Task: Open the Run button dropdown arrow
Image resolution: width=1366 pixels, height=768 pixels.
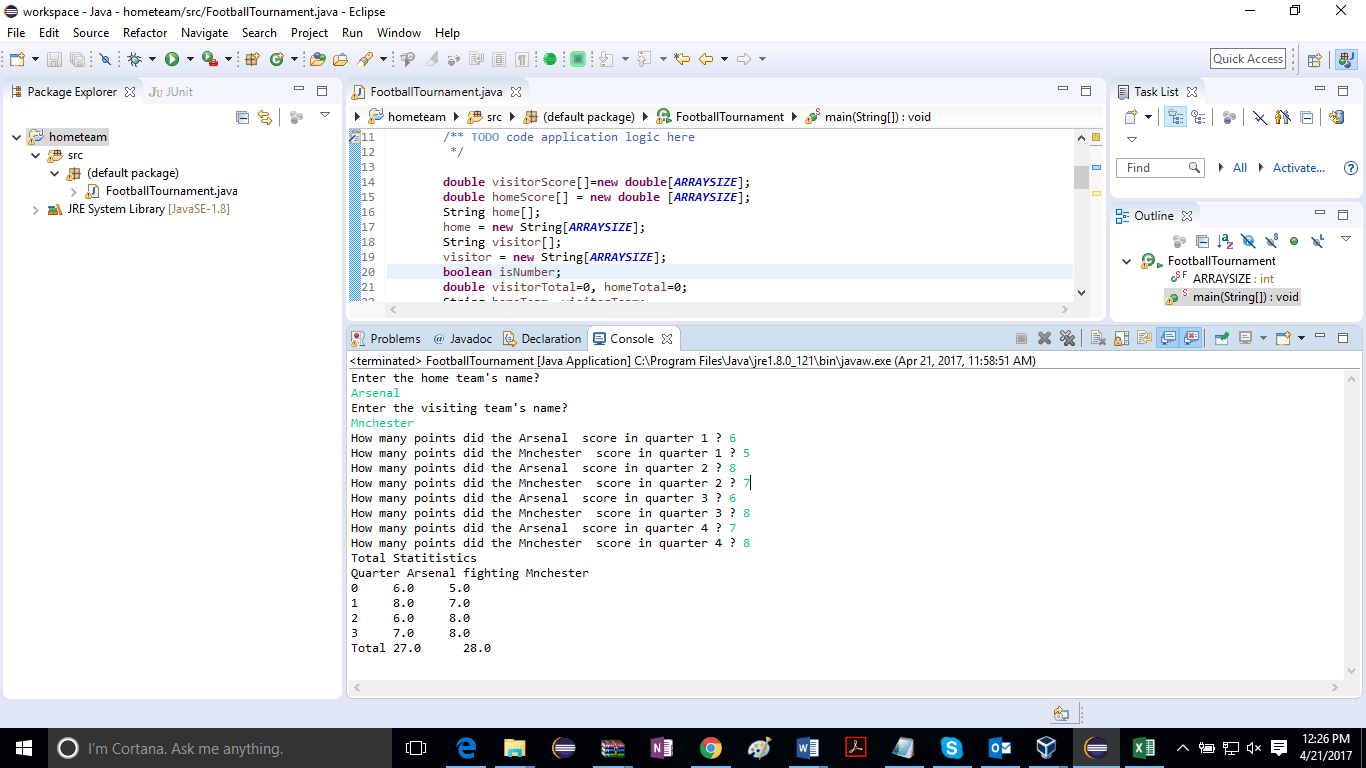Action: pos(188,59)
